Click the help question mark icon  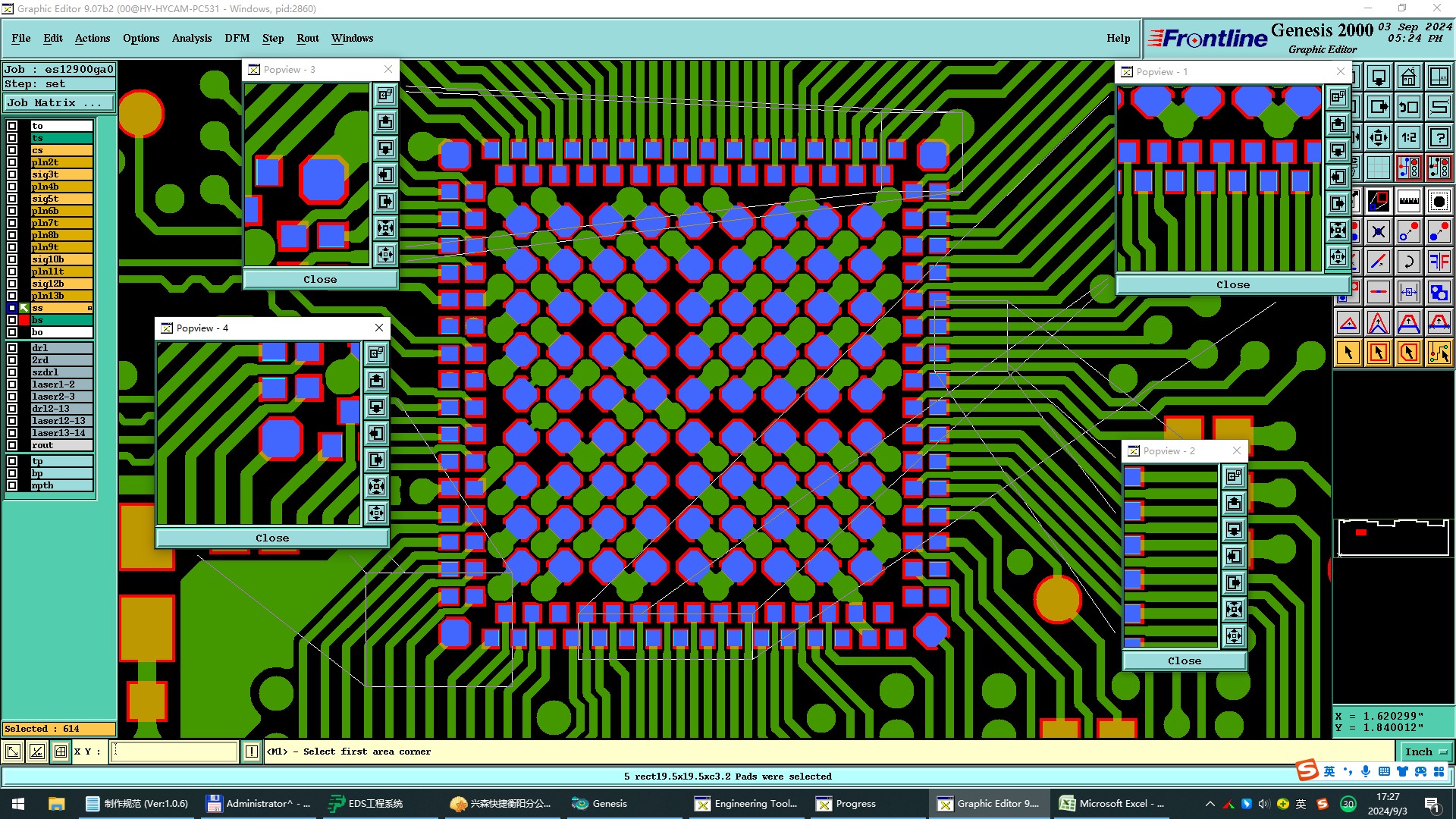point(1439,137)
